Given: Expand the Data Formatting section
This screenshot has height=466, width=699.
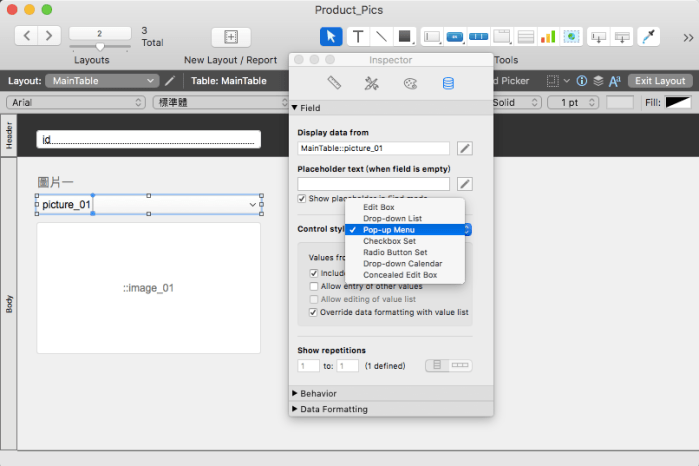Looking at the screenshot, I should coord(331,408).
